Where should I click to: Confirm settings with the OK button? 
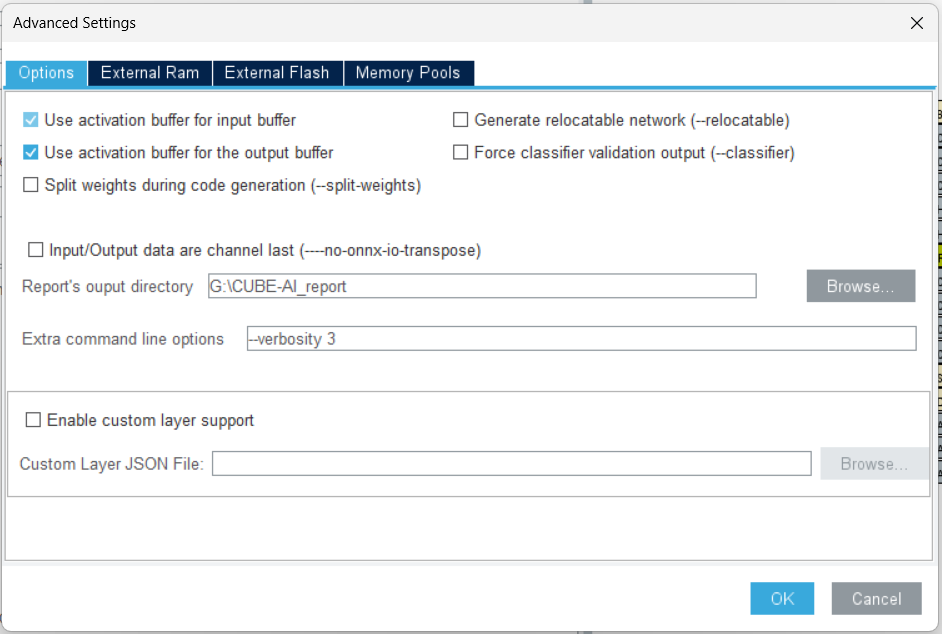[781, 598]
